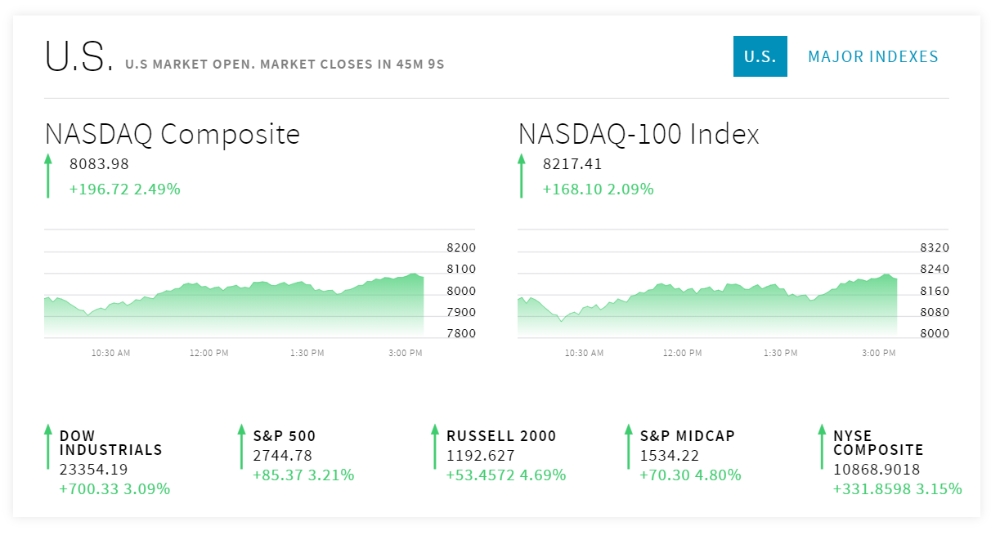Click the 1:30 PM label under NASDAQ-100 chart
The height and width of the screenshot is (535, 1000).
pyautogui.click(x=781, y=353)
